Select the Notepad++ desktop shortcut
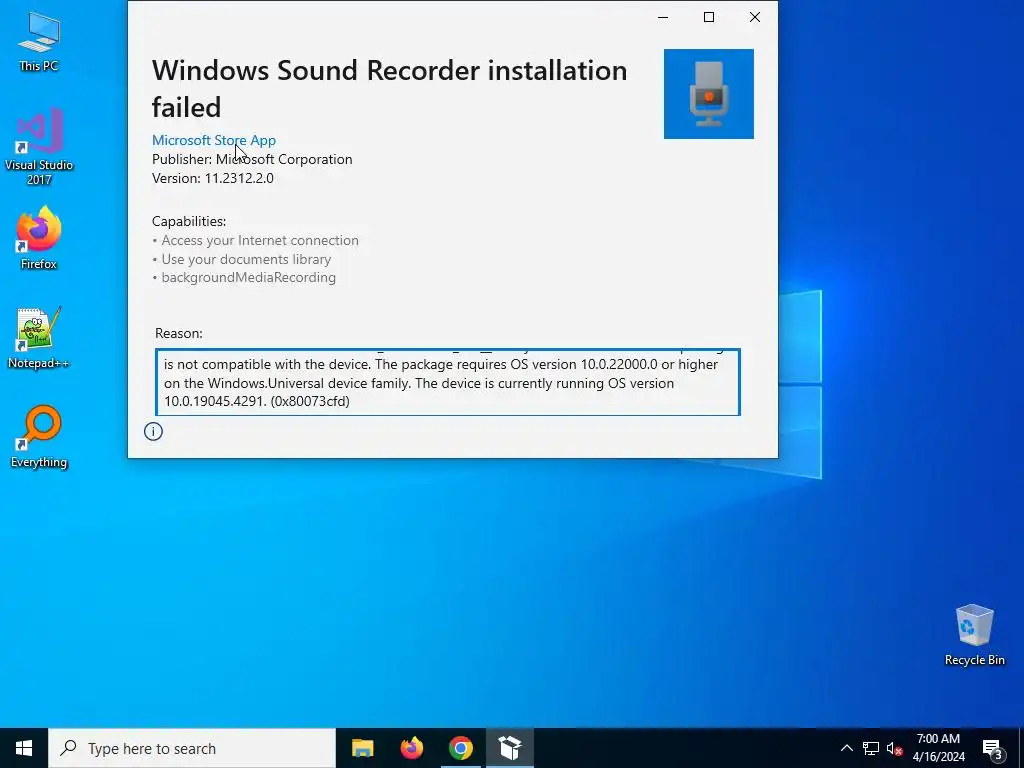This screenshot has height=768, width=1024. point(39,338)
